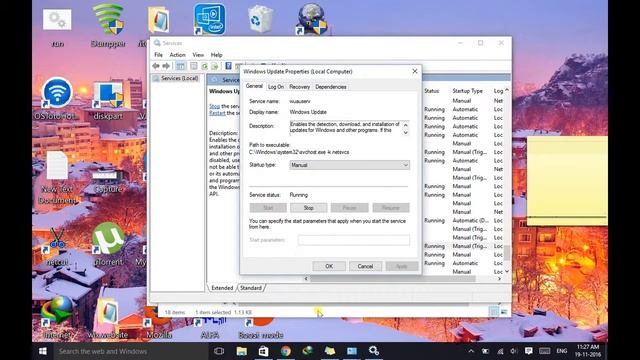This screenshot has width=640, height=360.
Task: Switch to the Log On tab
Action: pyautogui.click(x=276, y=87)
